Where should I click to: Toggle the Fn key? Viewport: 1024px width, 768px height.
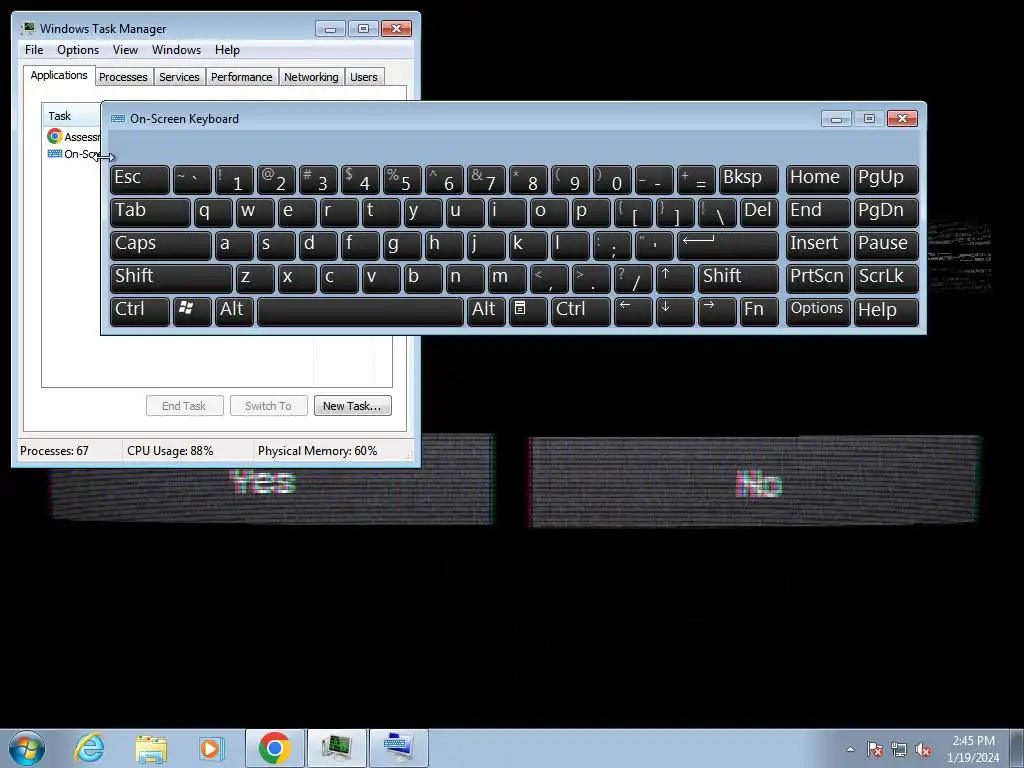tap(759, 311)
